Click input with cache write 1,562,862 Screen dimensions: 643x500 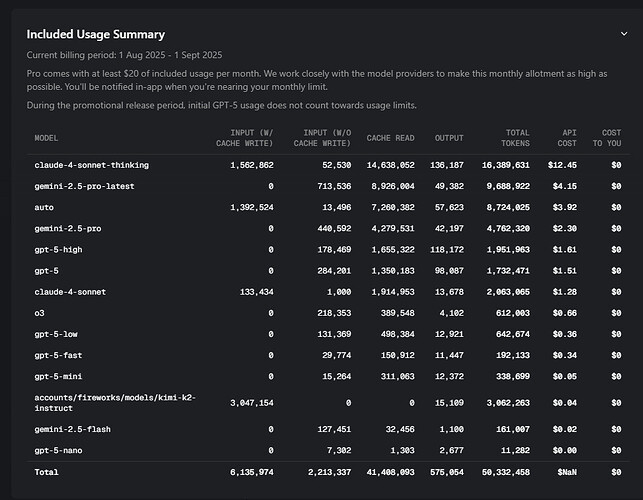click(252, 165)
